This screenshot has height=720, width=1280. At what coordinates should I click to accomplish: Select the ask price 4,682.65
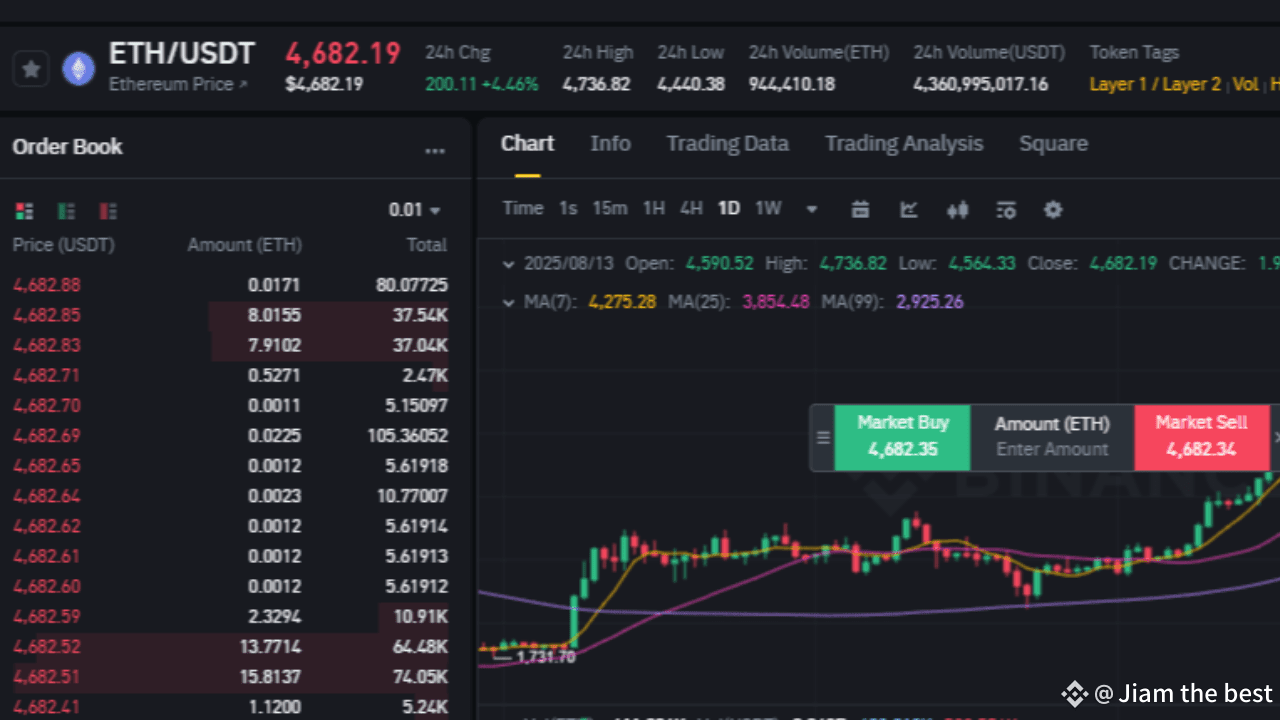tap(47, 465)
